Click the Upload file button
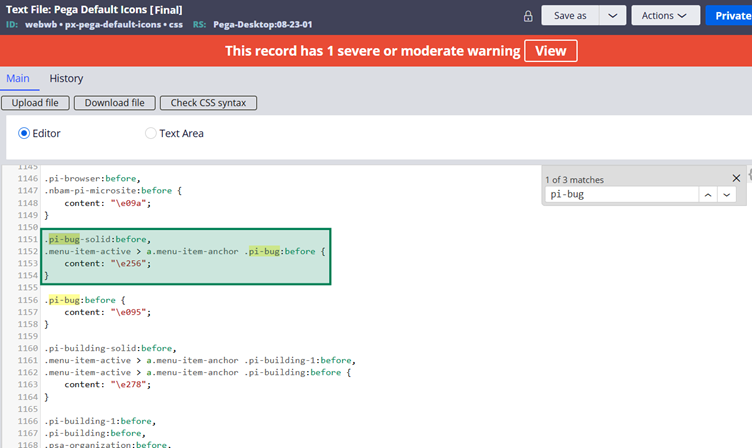752x448 pixels. click(x=36, y=103)
